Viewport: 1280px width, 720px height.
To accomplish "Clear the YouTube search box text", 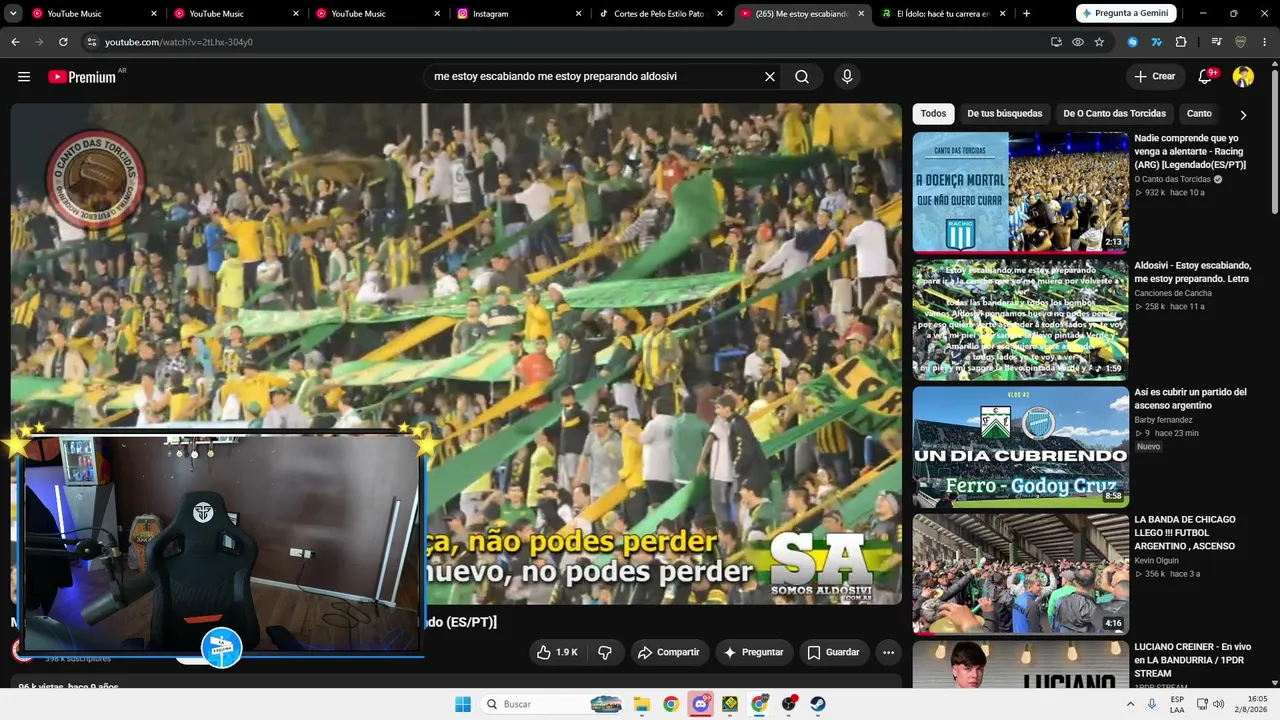I will pyautogui.click(x=770, y=77).
